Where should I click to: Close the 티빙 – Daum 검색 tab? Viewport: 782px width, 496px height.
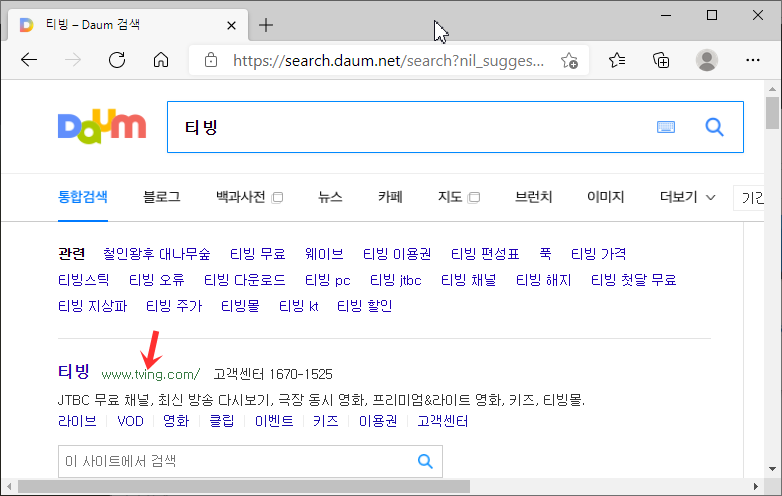click(231, 25)
